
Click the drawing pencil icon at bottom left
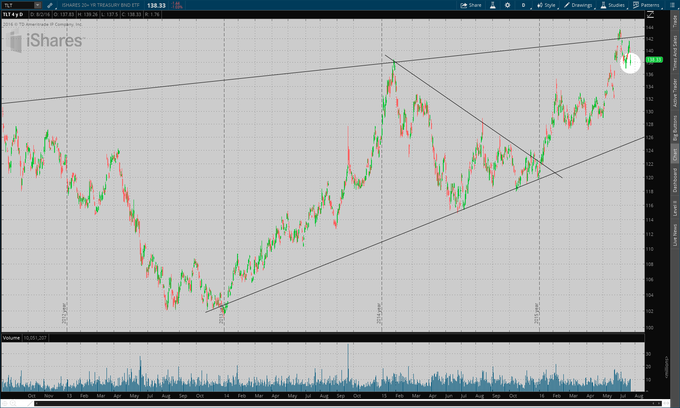coord(30,404)
